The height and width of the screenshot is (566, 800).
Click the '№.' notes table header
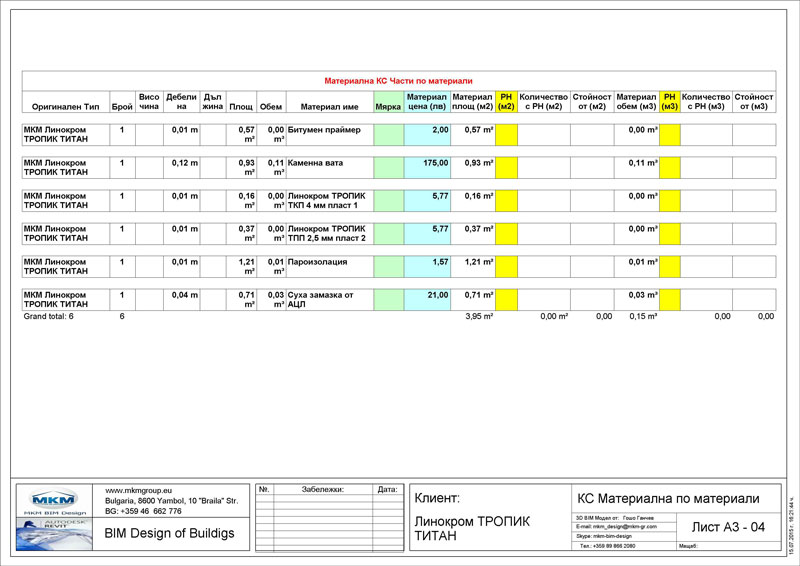click(x=264, y=489)
